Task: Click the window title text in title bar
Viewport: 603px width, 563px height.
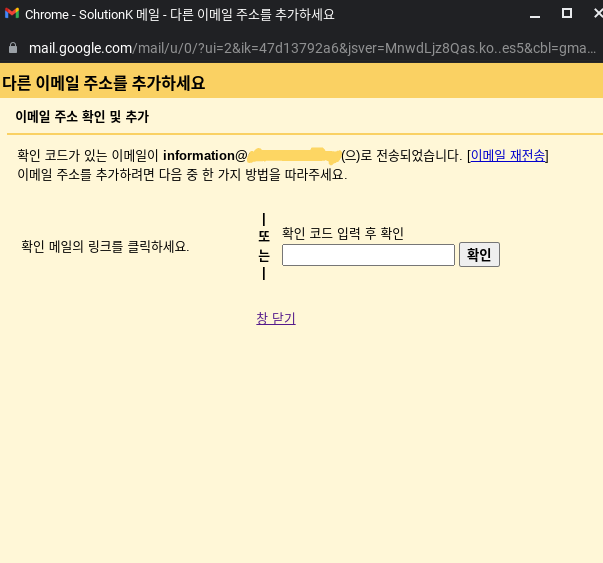Action: [180, 15]
